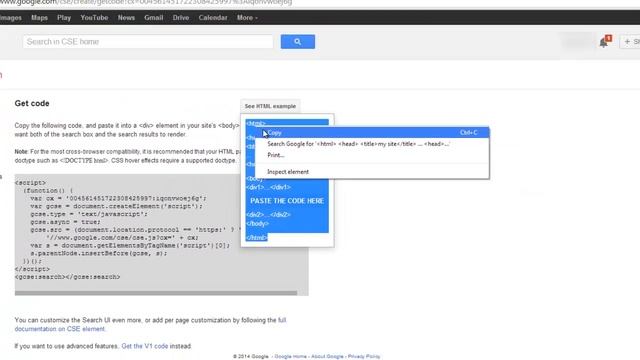Click the gcse:search tag line in code

click(67, 277)
